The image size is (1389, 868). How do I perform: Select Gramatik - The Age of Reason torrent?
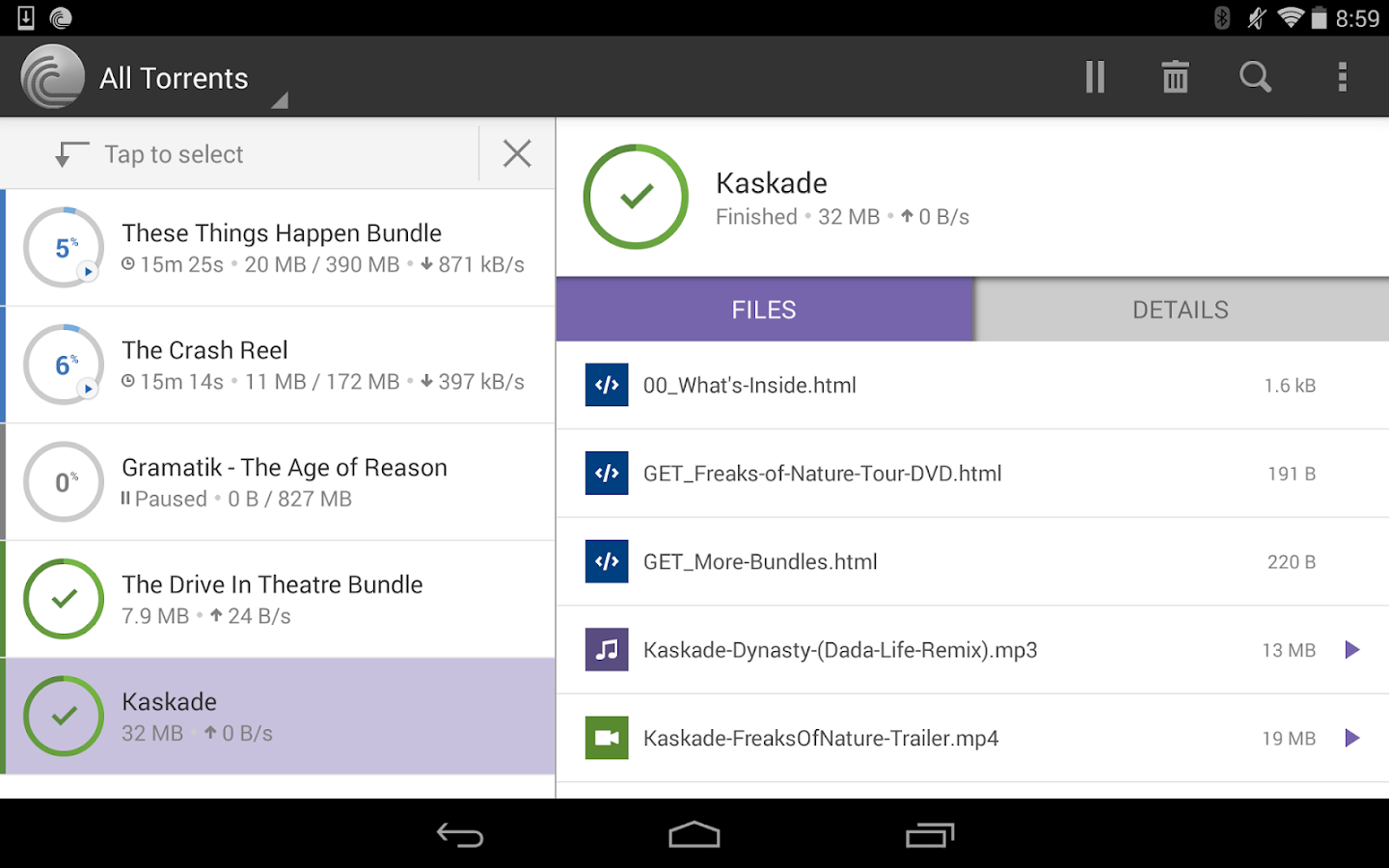pos(278,482)
